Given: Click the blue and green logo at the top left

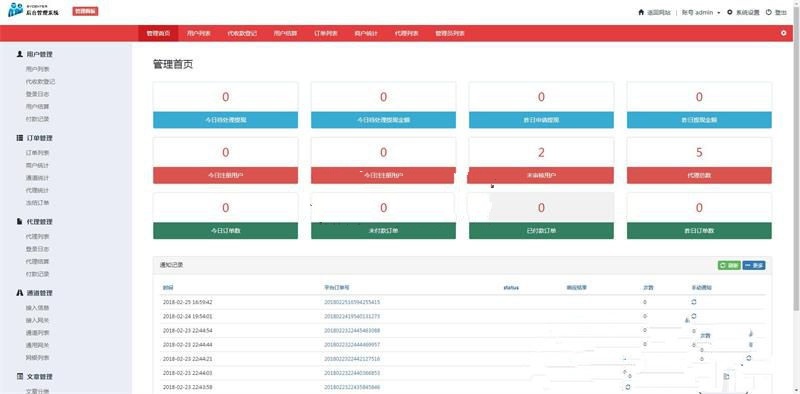Looking at the screenshot, I should click(x=15, y=10).
